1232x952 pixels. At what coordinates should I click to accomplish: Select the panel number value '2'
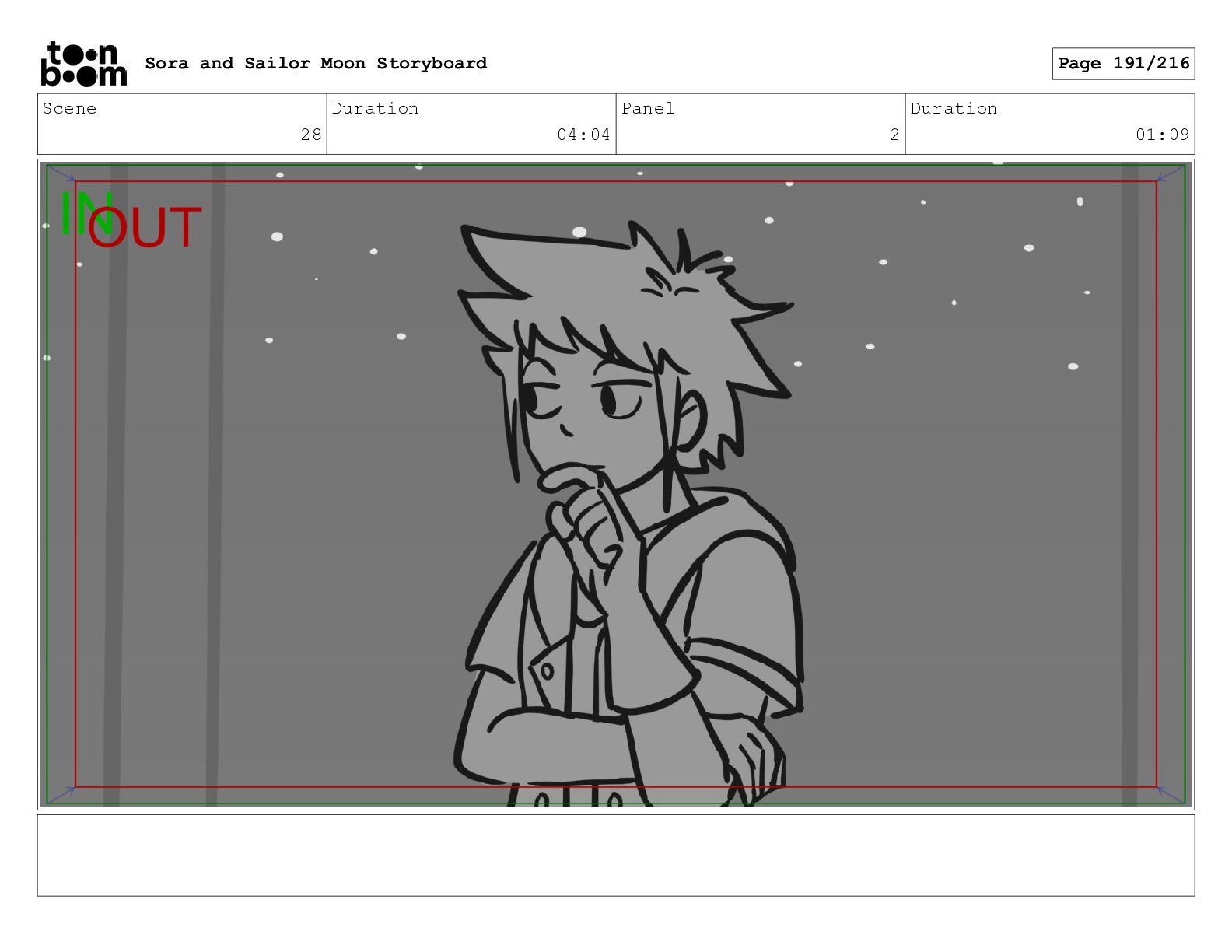coord(894,135)
